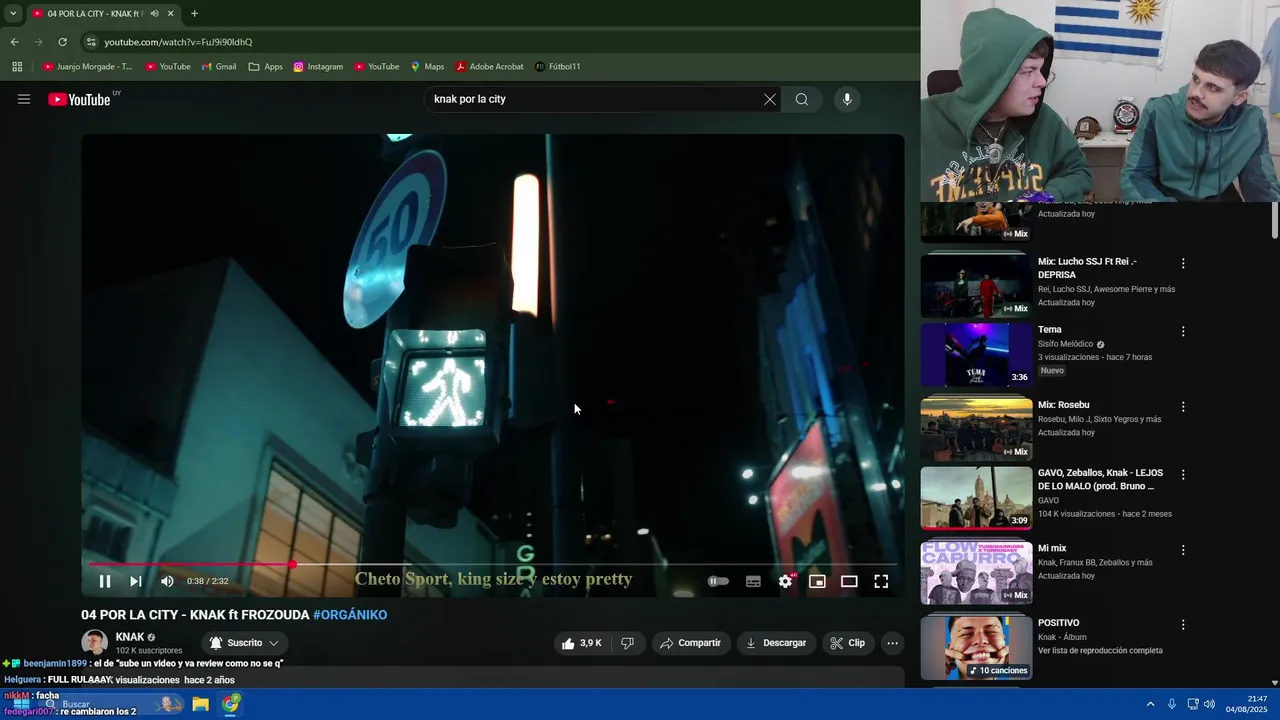Play the Tema video thumbnail

pyautogui.click(x=976, y=354)
